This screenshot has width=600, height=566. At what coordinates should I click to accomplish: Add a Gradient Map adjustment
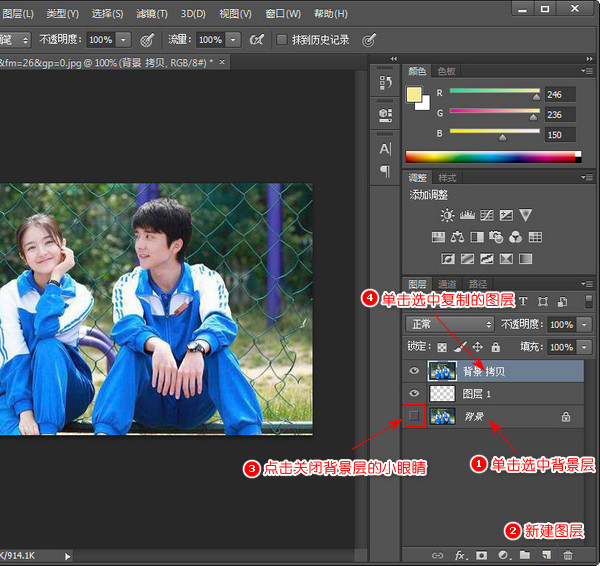point(526,259)
